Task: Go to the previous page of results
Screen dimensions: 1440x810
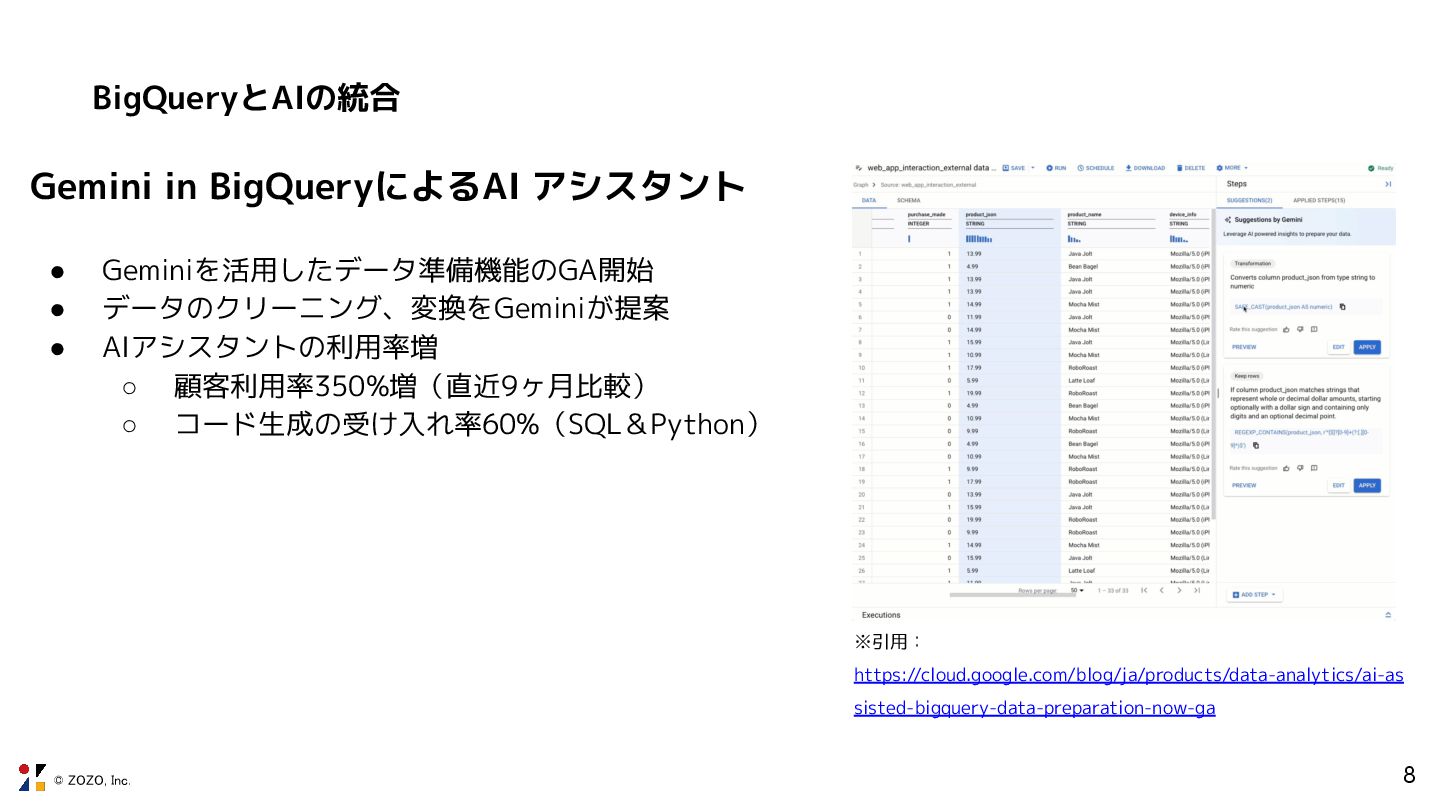Action: [1161, 590]
